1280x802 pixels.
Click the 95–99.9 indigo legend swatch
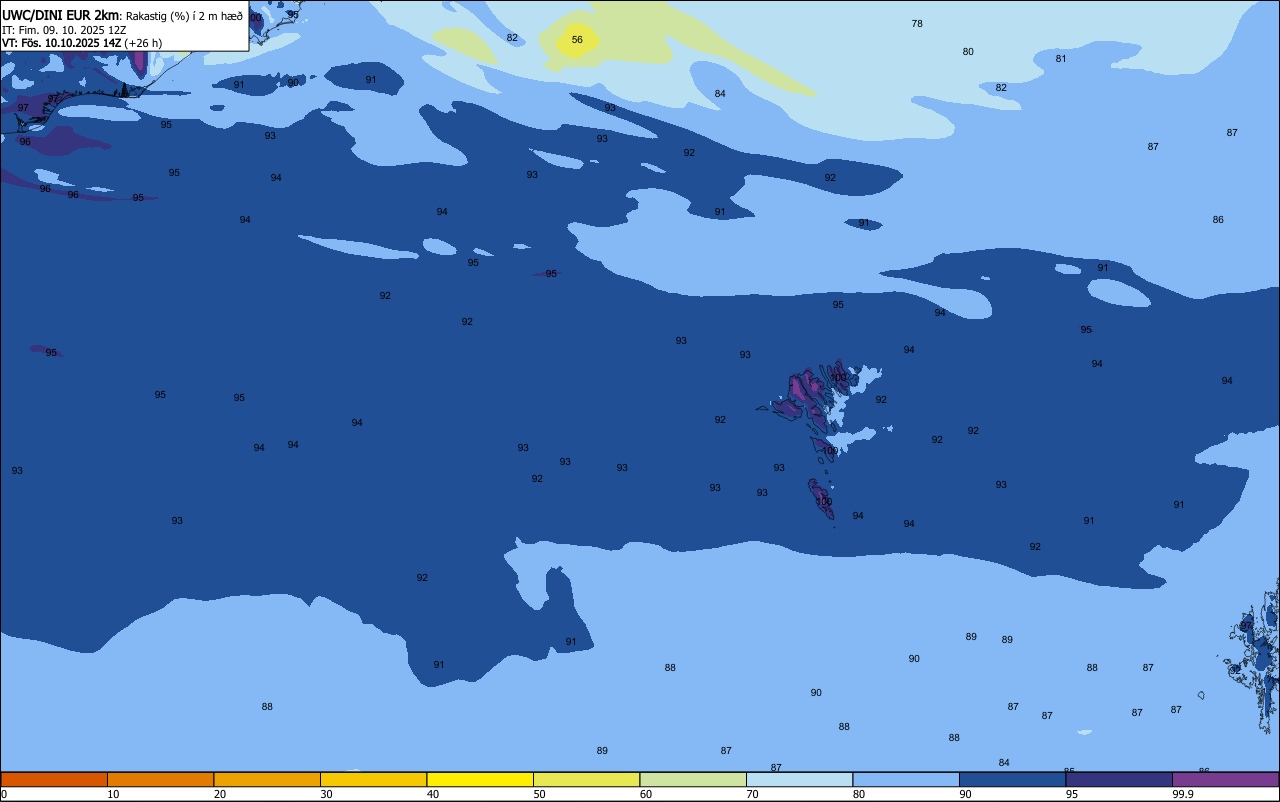(x=1119, y=779)
